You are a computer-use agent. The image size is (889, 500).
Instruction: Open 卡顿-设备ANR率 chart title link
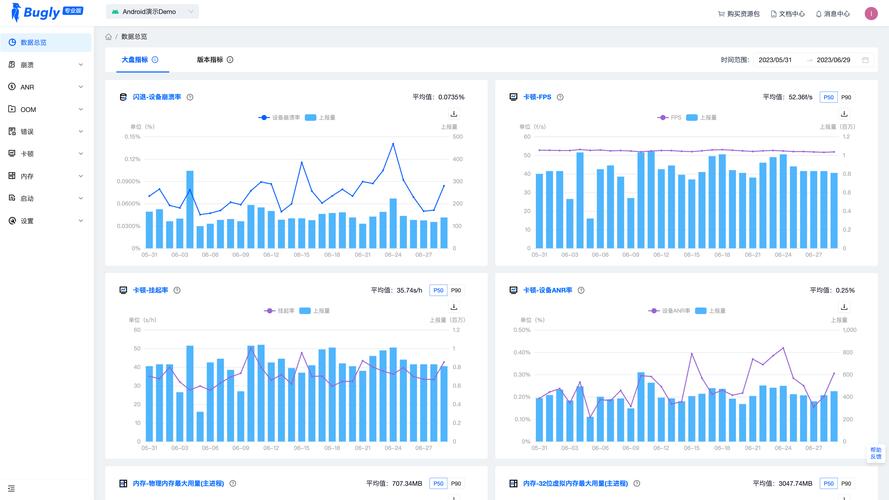click(x=548, y=290)
